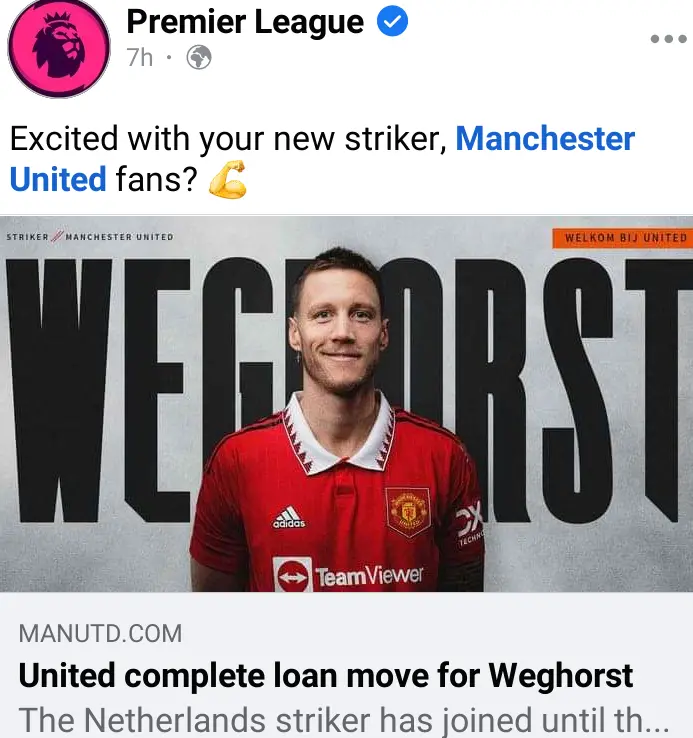Click the Manchester United crest on shirt

[x=408, y=513]
